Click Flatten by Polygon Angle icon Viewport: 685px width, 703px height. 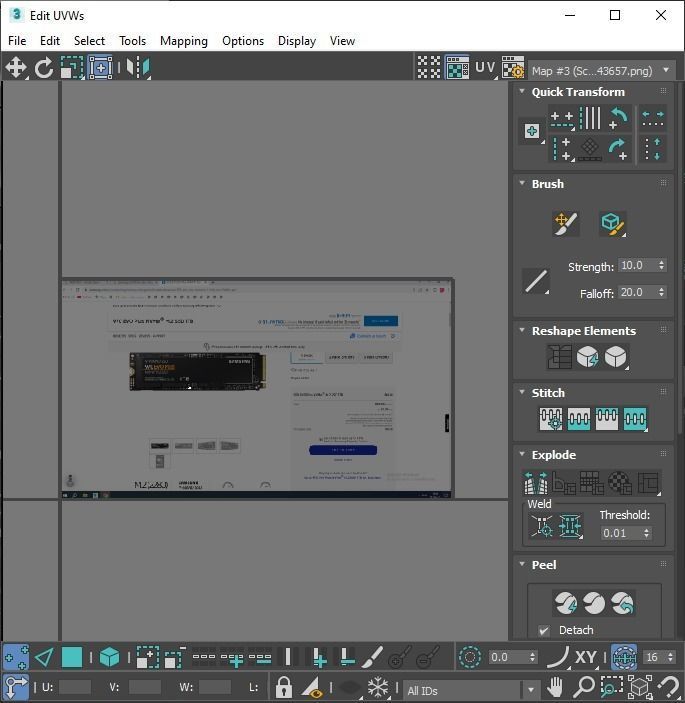tap(564, 483)
